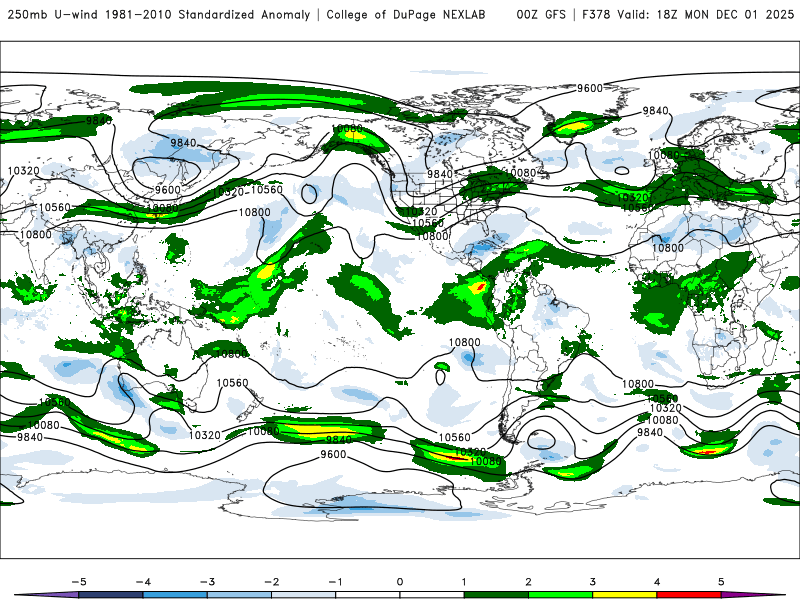The image size is (800, 600).
Task: Click the 'F378' forecast hour text
Action: coord(596,14)
